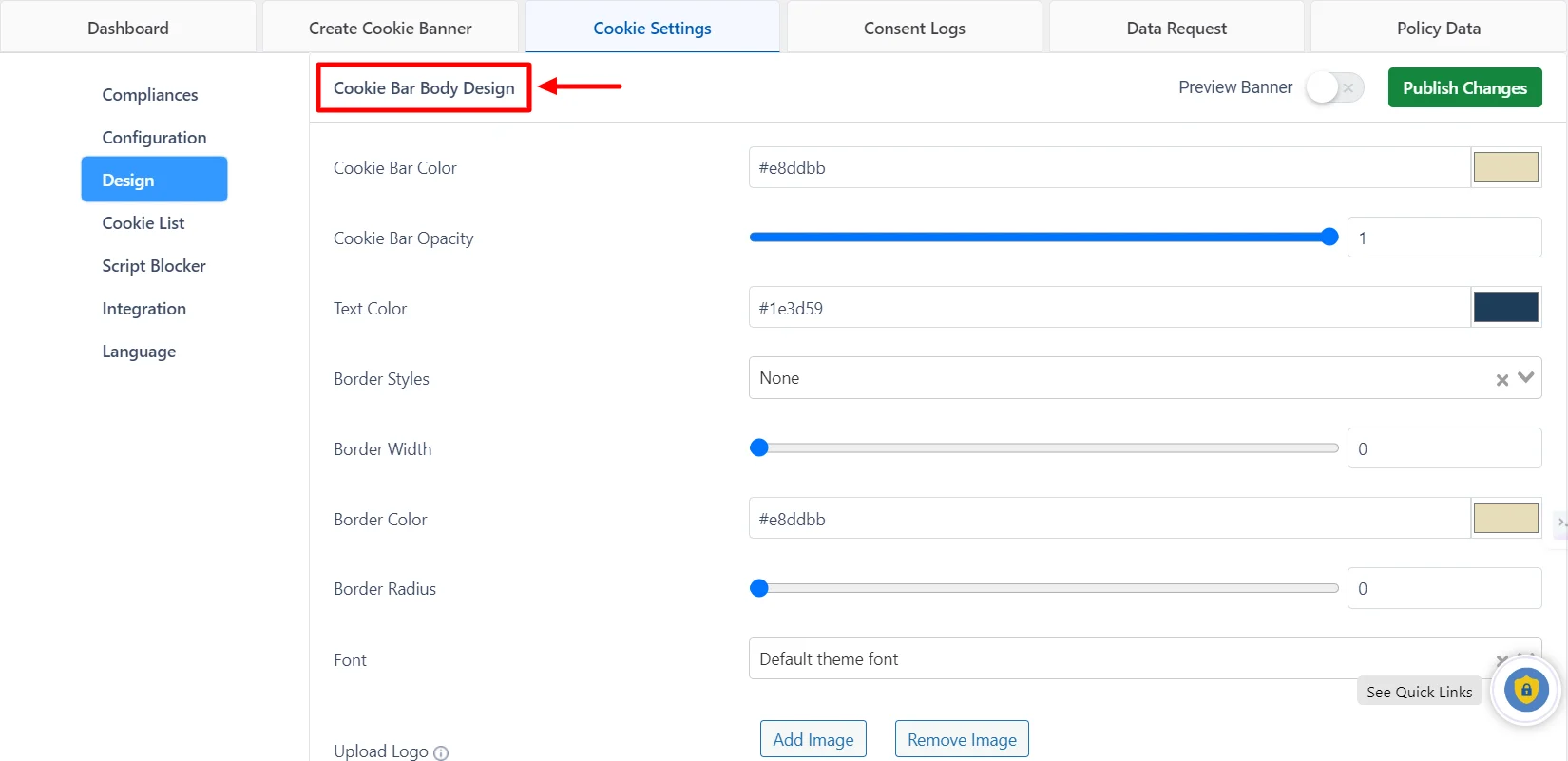Click the shield lock quick links icon
This screenshot has height=761, width=1568.
pos(1525,691)
